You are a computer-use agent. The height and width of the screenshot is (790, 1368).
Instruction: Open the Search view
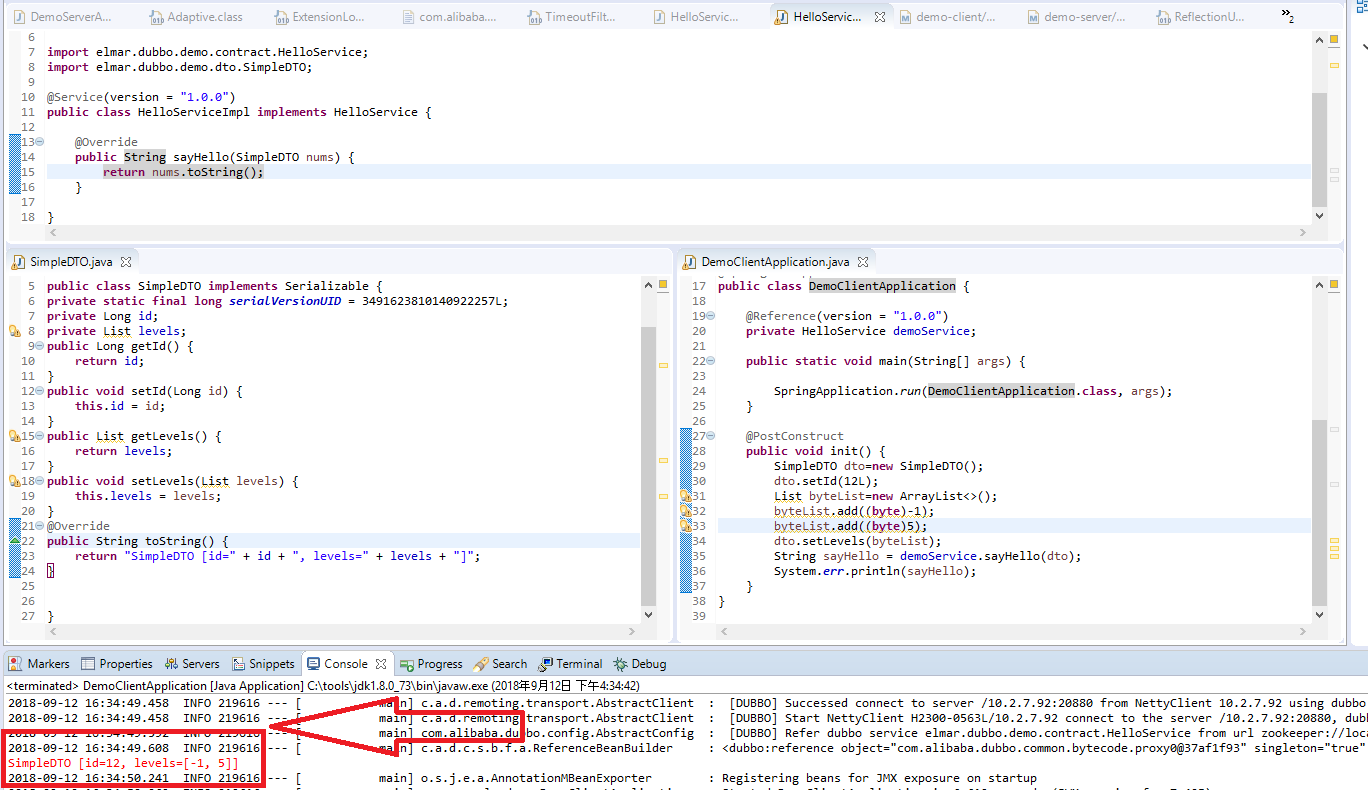500,664
